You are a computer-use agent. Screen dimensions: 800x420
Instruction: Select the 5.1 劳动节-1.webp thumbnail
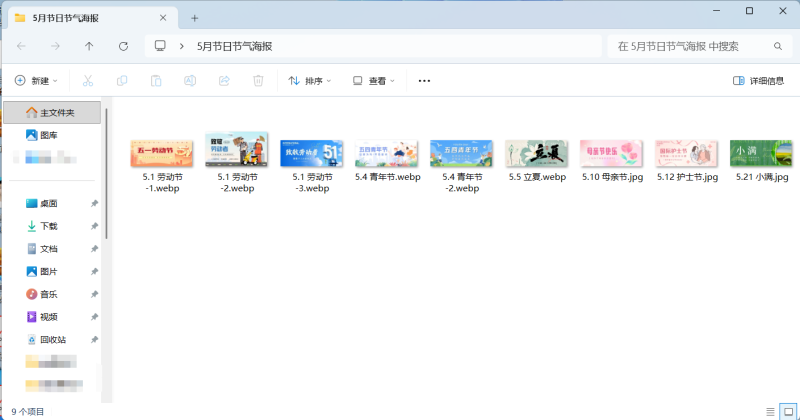click(x=161, y=153)
